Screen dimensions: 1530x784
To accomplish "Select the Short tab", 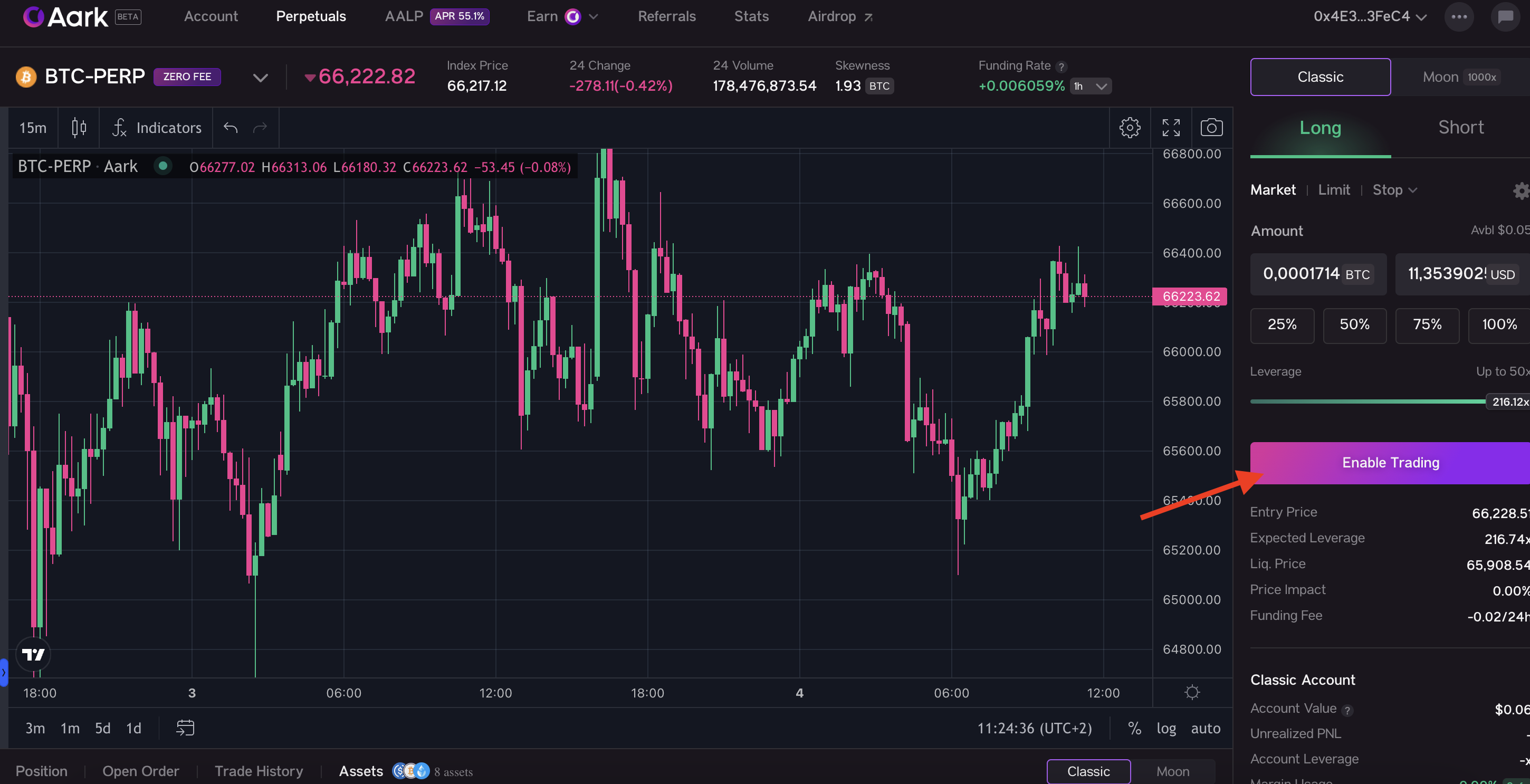I will [x=1460, y=128].
